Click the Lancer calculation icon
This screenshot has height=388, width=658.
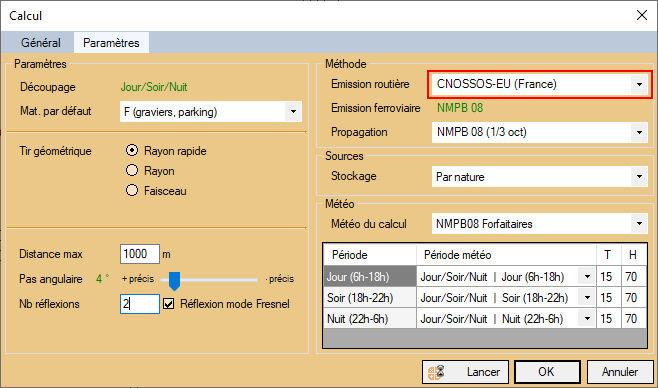coord(436,372)
